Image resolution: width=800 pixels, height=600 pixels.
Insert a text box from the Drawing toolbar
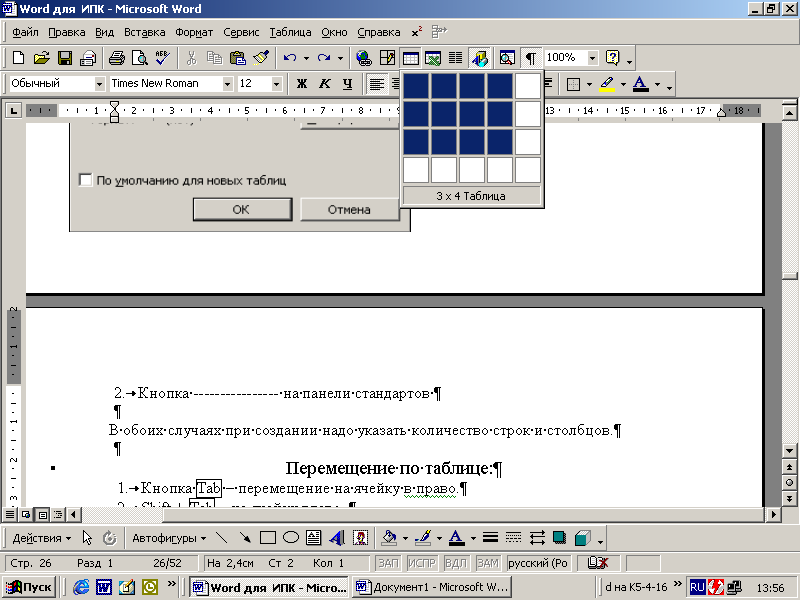coord(313,538)
